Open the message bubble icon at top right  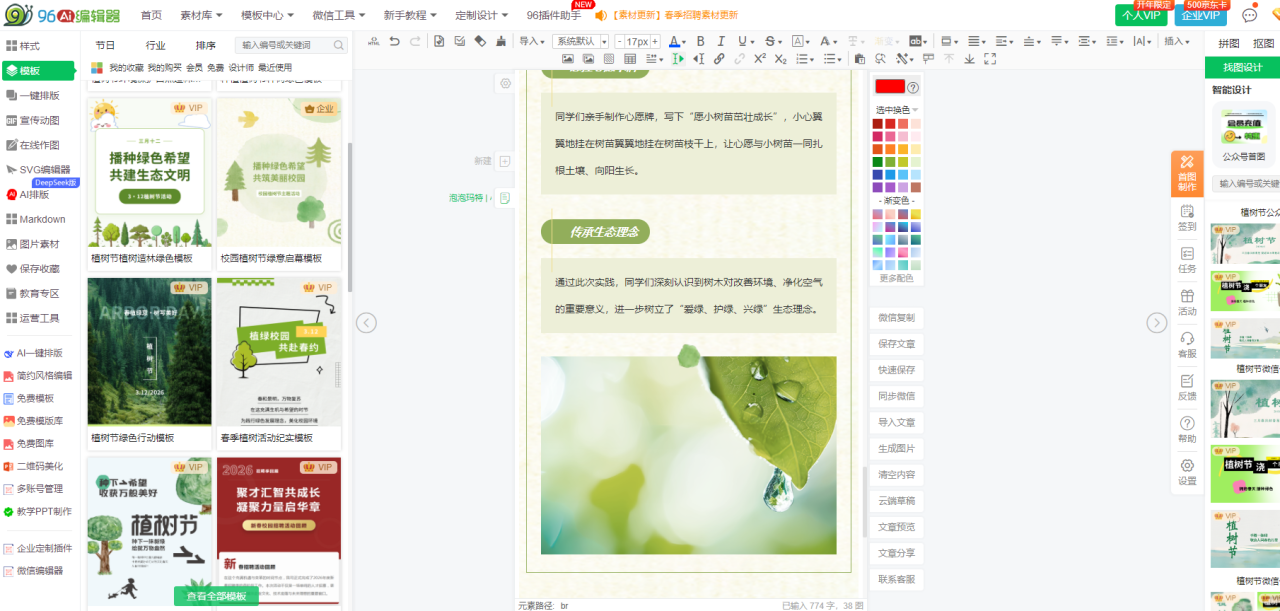click(x=1249, y=15)
